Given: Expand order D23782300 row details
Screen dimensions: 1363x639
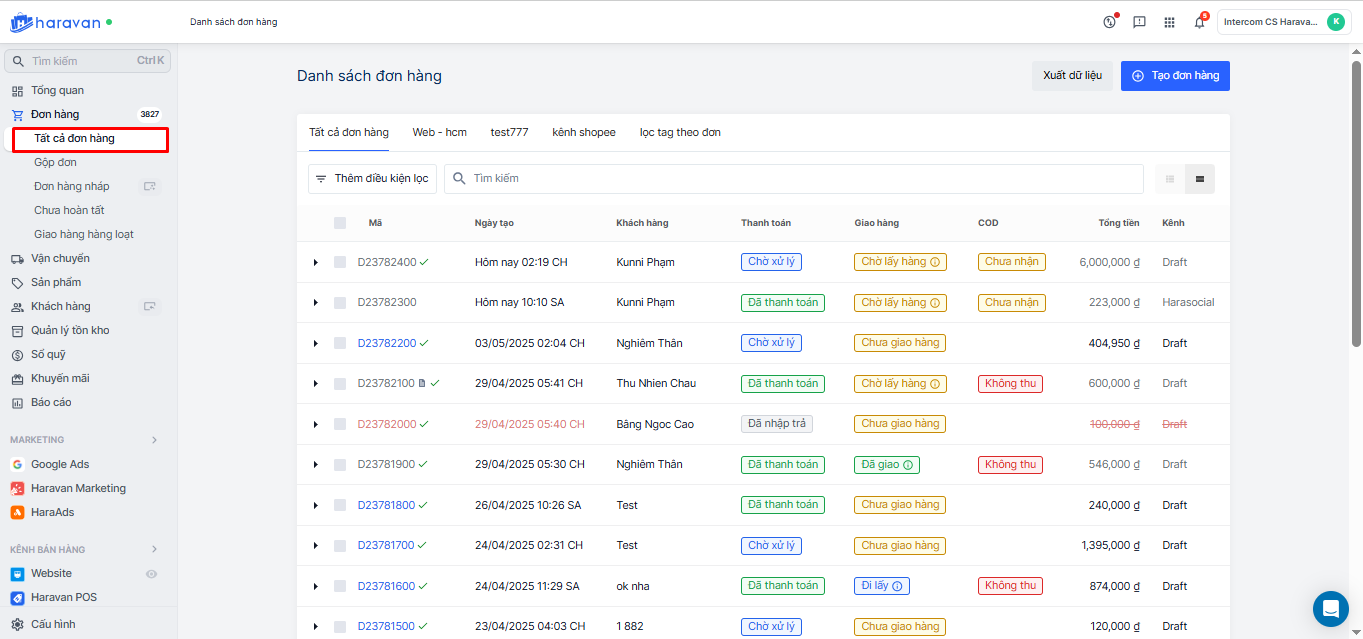Looking at the screenshot, I should (x=315, y=303).
